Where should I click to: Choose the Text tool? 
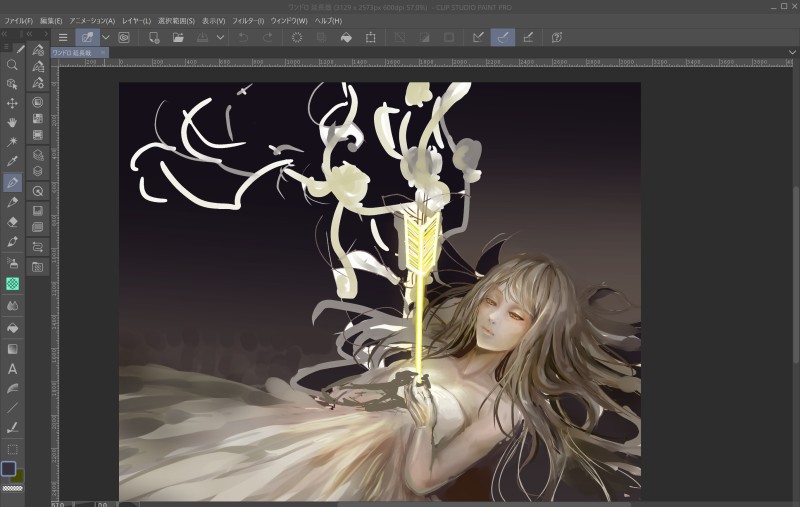click(12, 369)
